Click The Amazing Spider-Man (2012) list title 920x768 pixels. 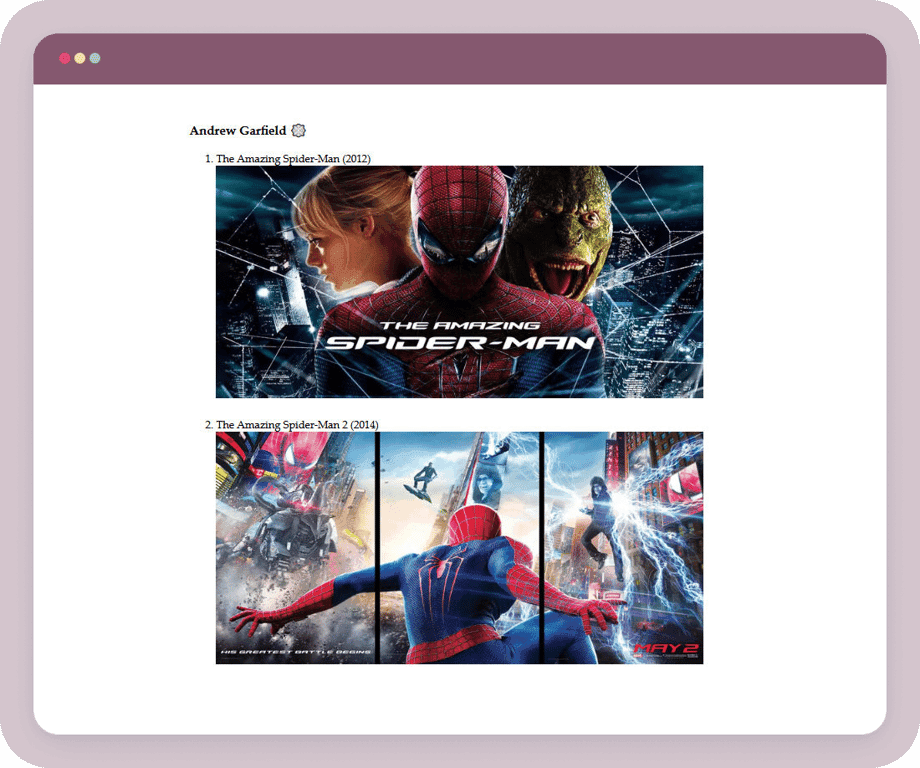(x=293, y=159)
